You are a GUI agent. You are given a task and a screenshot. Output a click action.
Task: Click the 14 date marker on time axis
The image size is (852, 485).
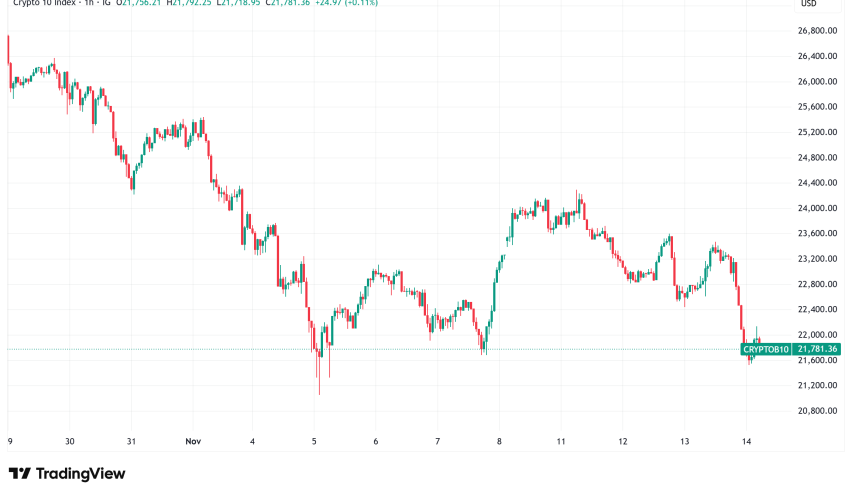(x=746, y=440)
